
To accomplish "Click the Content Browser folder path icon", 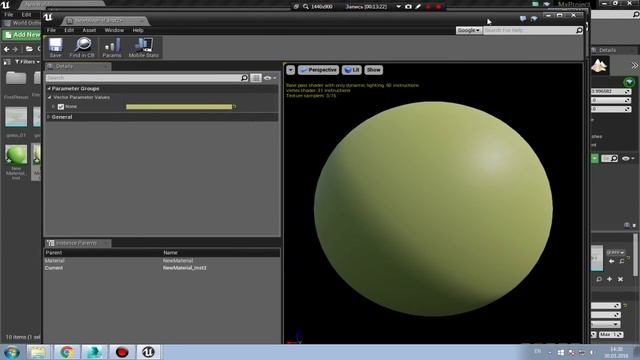I will 29,49.
